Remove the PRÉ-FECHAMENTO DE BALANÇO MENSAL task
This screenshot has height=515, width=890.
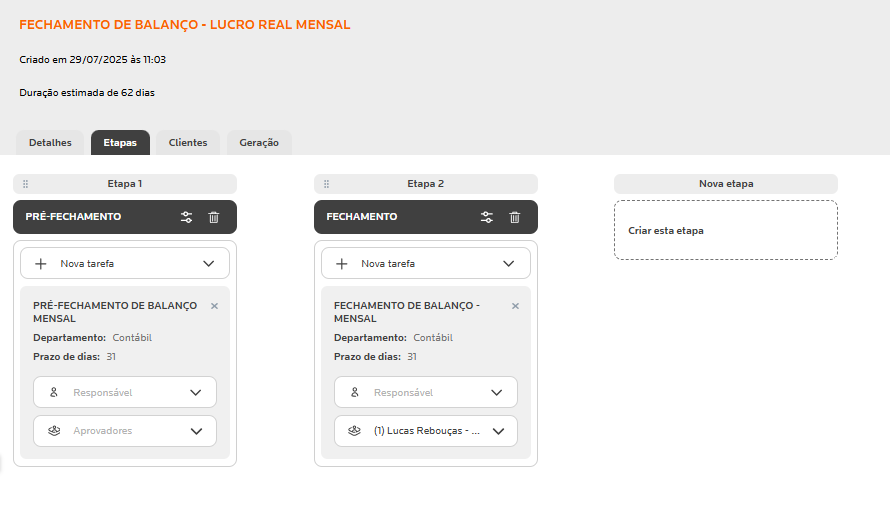(214, 306)
